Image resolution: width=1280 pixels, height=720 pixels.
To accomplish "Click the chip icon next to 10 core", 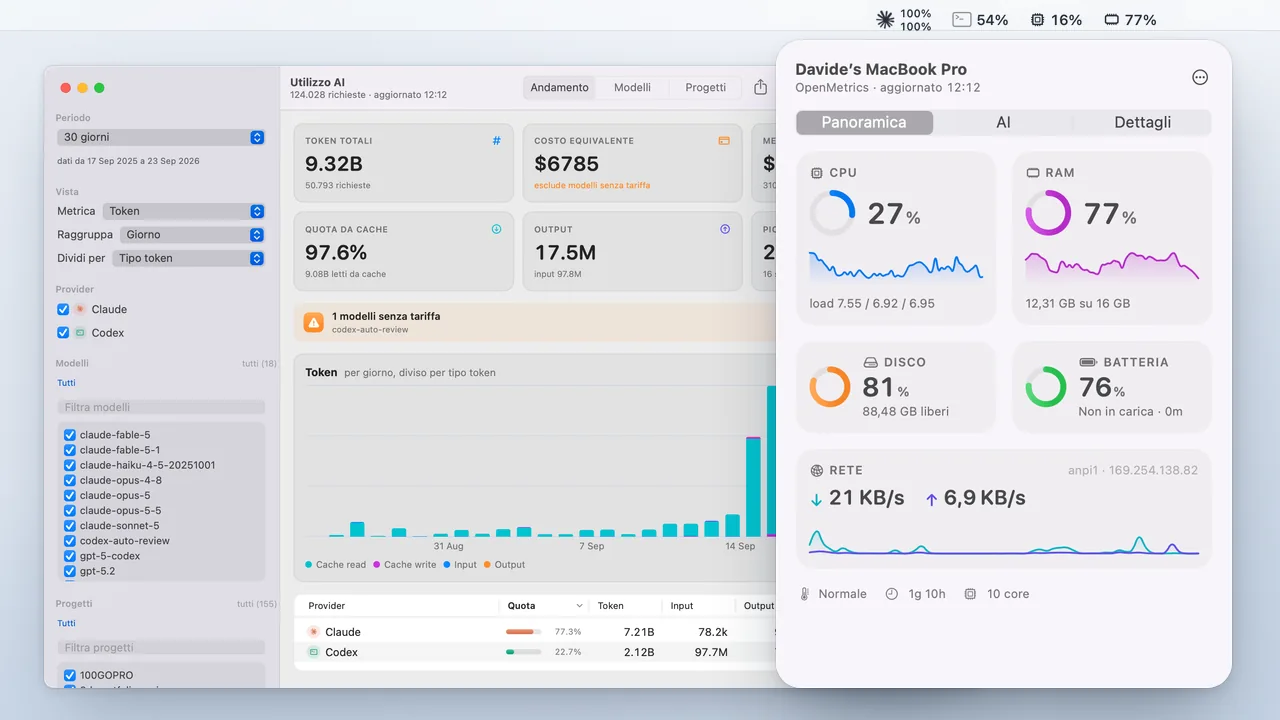I will click(970, 594).
